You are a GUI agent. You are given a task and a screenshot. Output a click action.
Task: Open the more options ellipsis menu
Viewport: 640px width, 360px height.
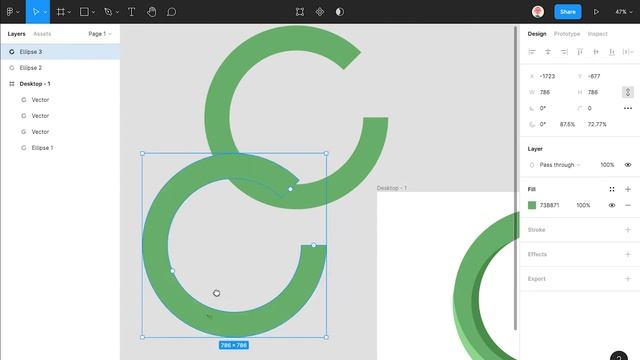(x=628, y=108)
